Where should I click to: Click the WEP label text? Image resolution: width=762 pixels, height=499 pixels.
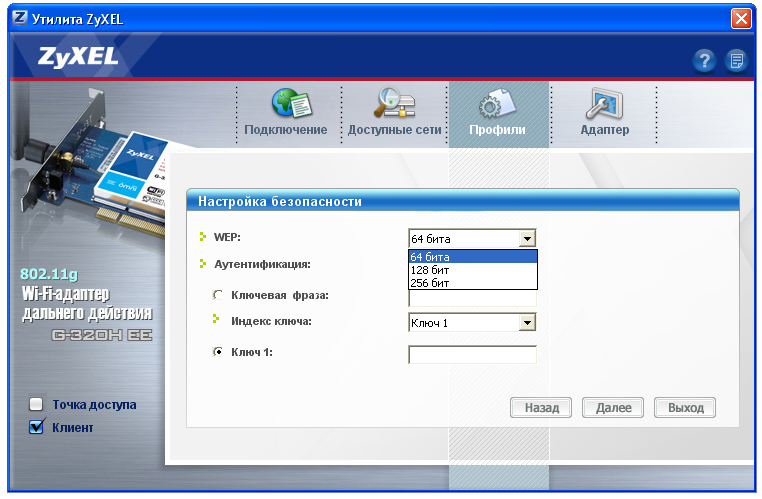tap(227, 237)
